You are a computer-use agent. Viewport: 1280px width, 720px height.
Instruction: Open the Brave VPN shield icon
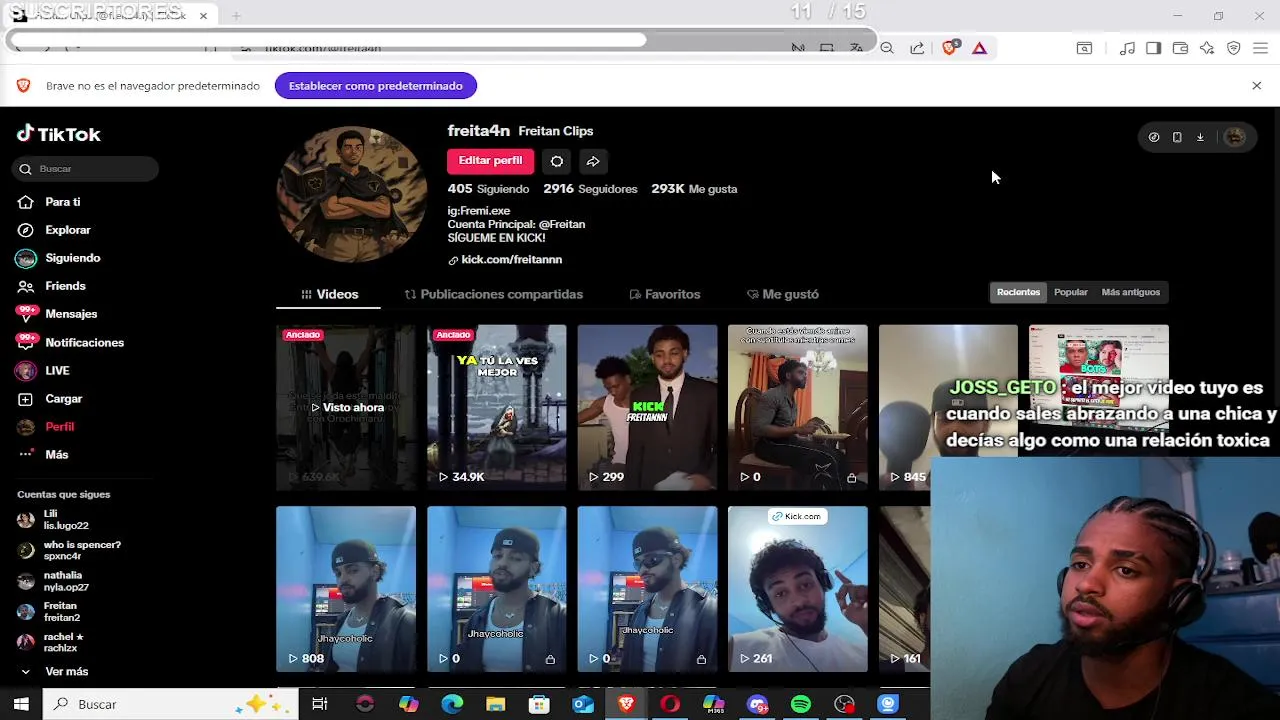(x=1234, y=48)
